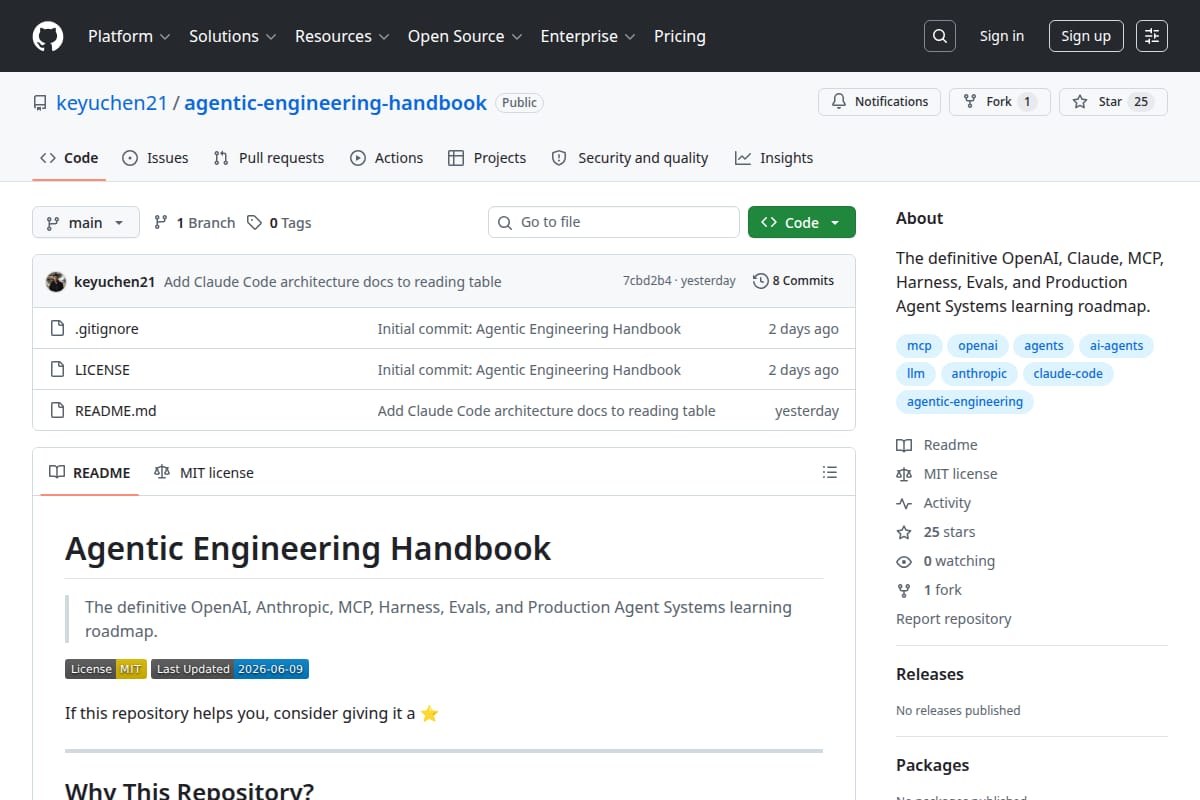Open the Code tab
1200x800 pixels.
[69, 158]
